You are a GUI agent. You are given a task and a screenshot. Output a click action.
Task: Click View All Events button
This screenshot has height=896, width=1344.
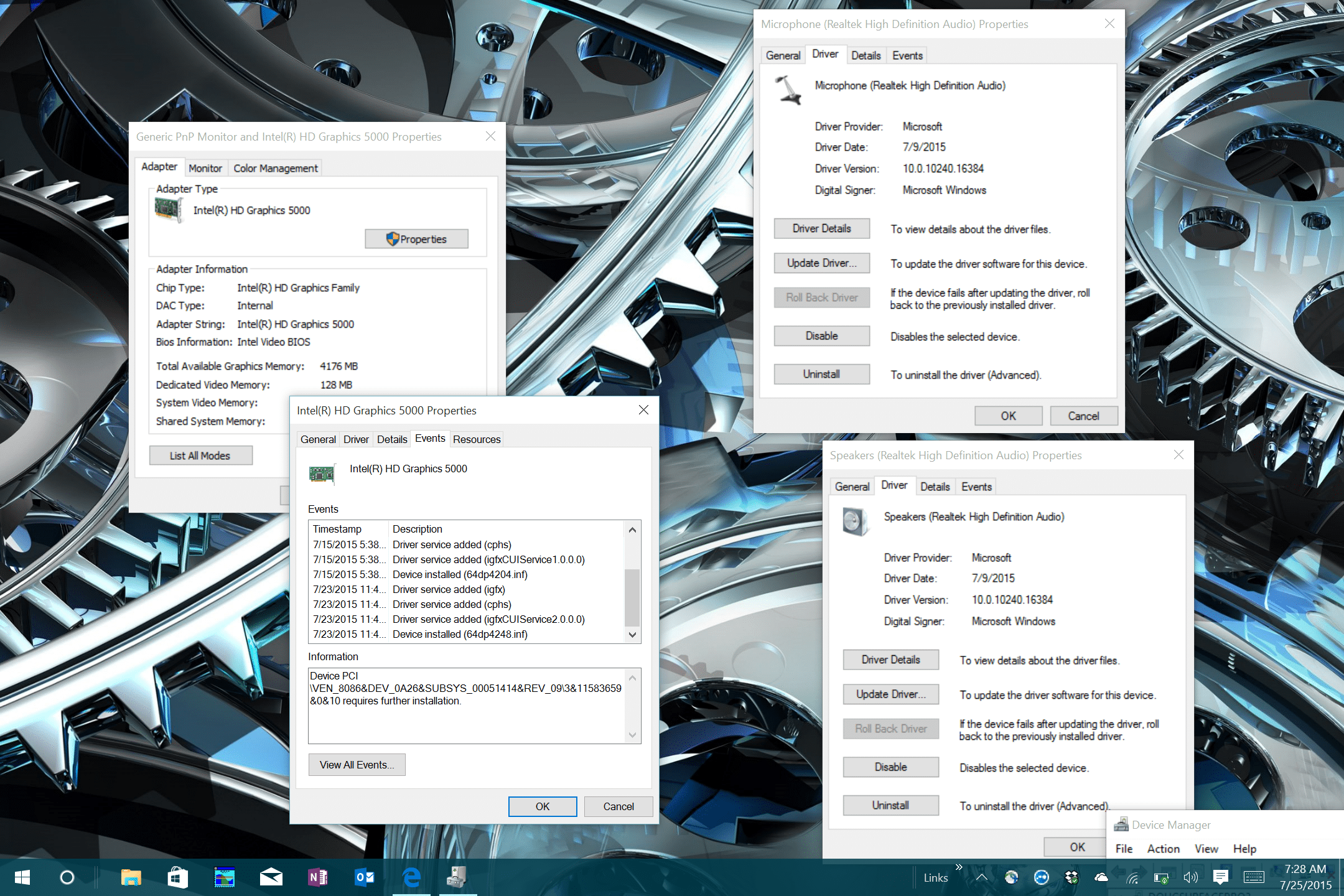[357, 765]
